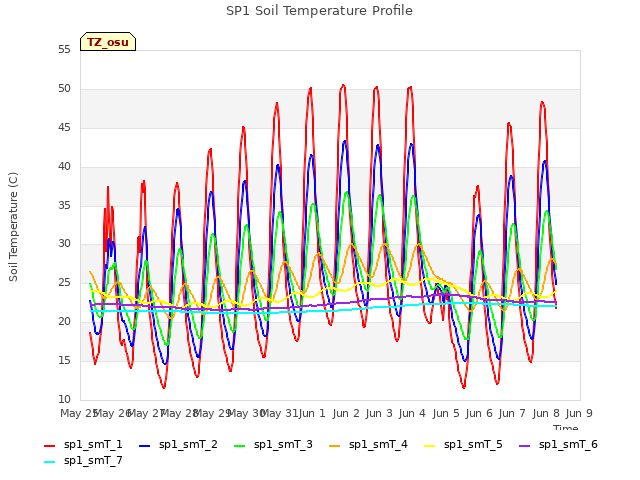Click the 15 y-axis tick label
The height and width of the screenshot is (480, 640).
click(x=64, y=360)
